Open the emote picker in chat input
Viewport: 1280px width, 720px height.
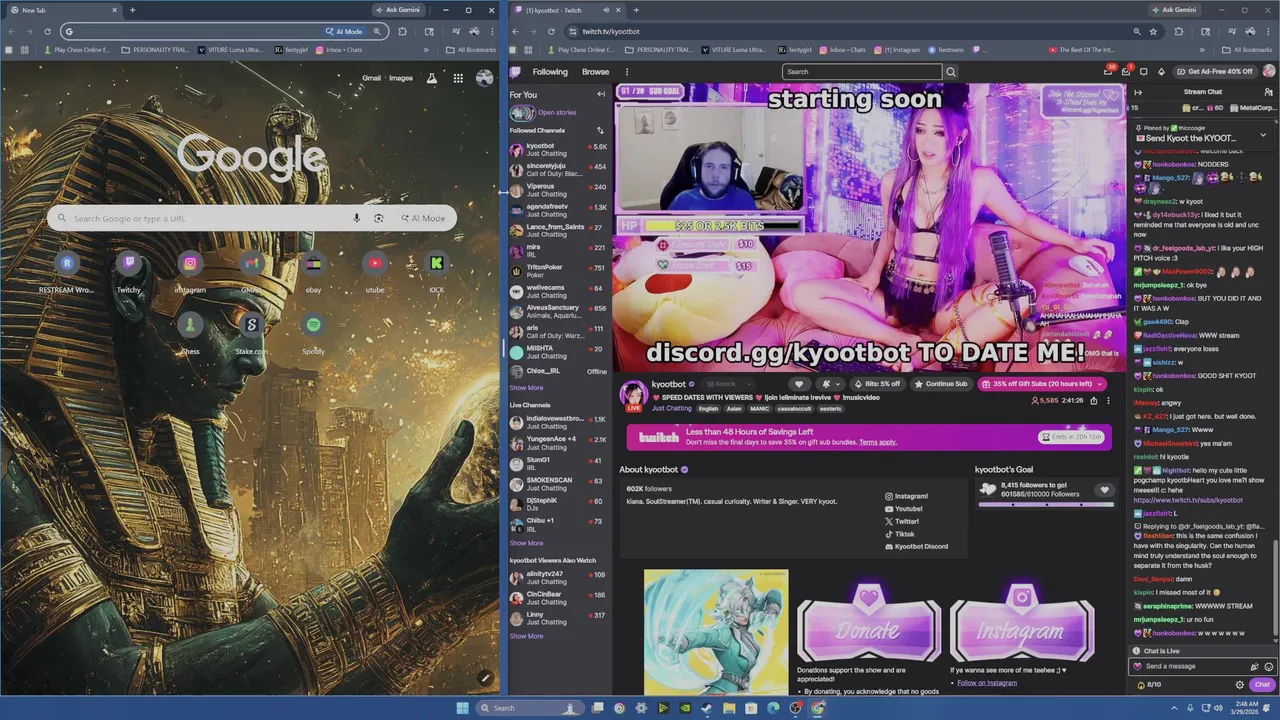point(1269,666)
